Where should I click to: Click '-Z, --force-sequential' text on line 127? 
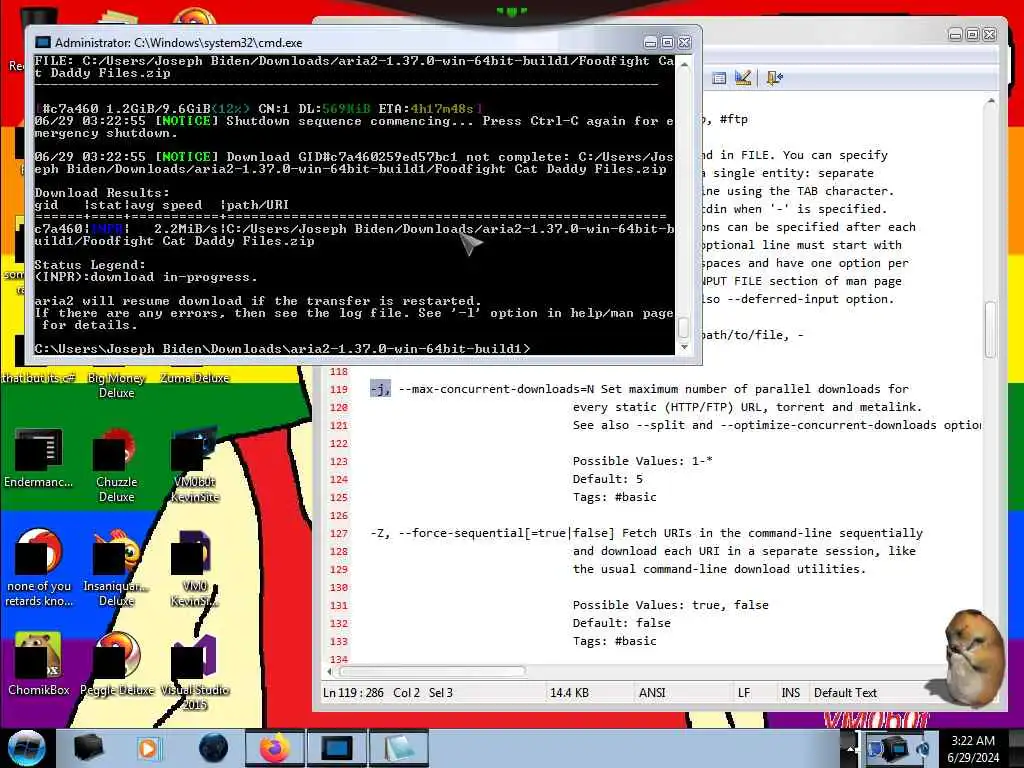[447, 534]
